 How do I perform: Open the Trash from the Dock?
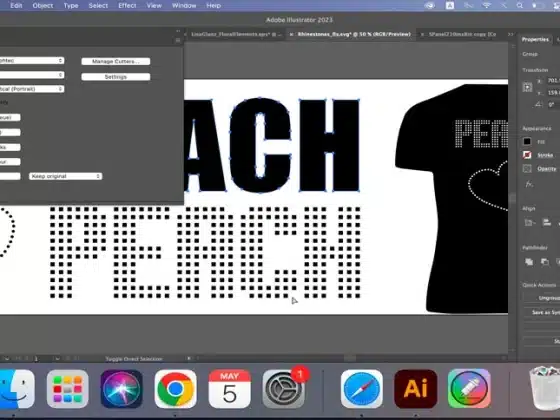pos(545,389)
